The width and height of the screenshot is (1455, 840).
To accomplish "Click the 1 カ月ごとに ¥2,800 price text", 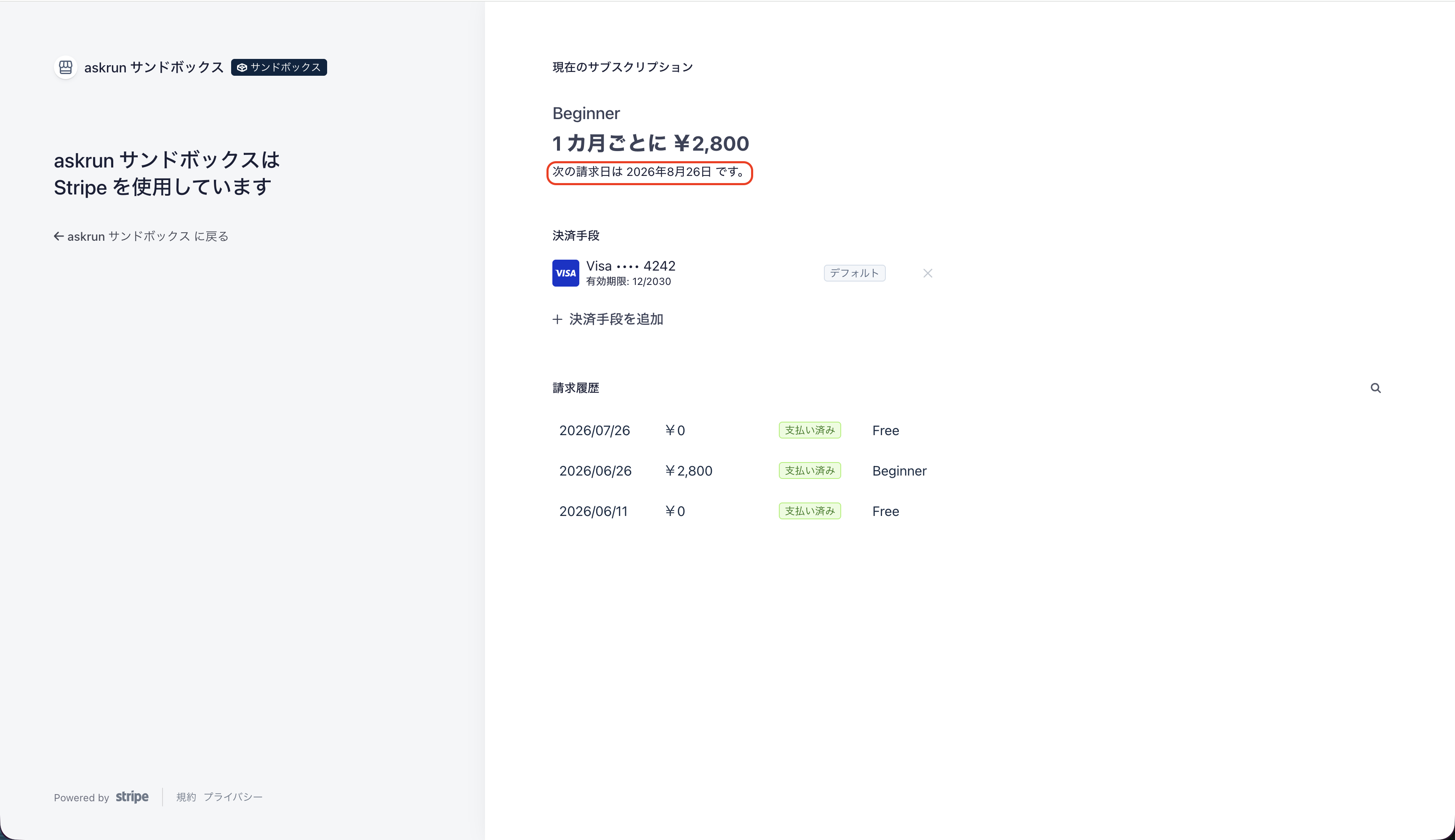I will (650, 144).
